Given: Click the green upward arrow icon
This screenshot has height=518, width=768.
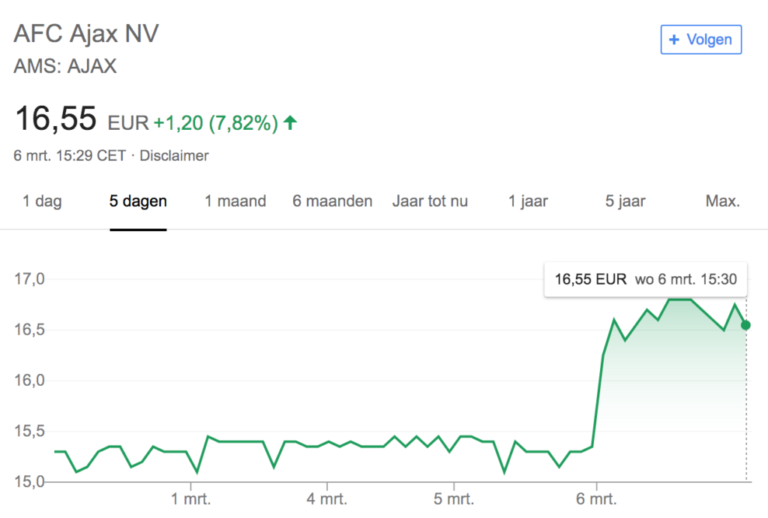Looking at the screenshot, I should (x=290, y=123).
